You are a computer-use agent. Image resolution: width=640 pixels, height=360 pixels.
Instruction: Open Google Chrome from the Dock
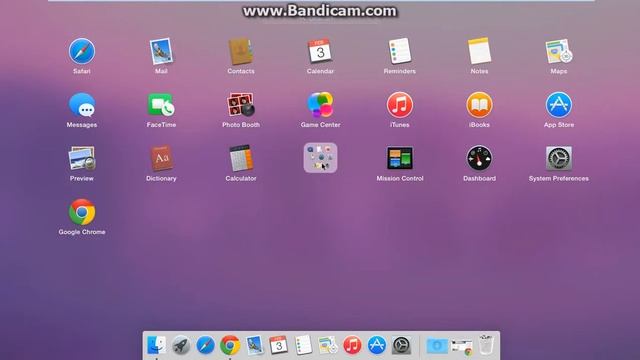(230, 345)
